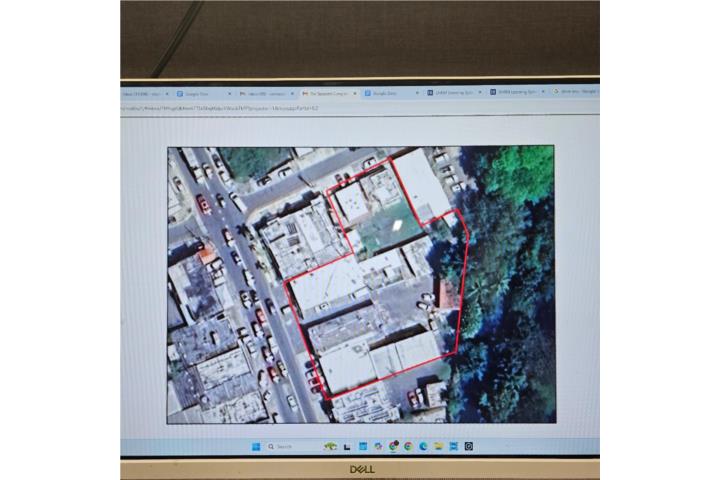Open the blue calendar-style taskbar app
Screen dimensions: 720x480
coord(363,446)
